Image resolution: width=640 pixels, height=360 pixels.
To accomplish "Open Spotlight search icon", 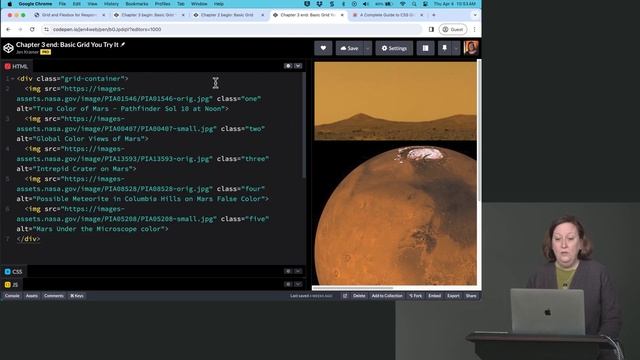I will coord(414,4).
